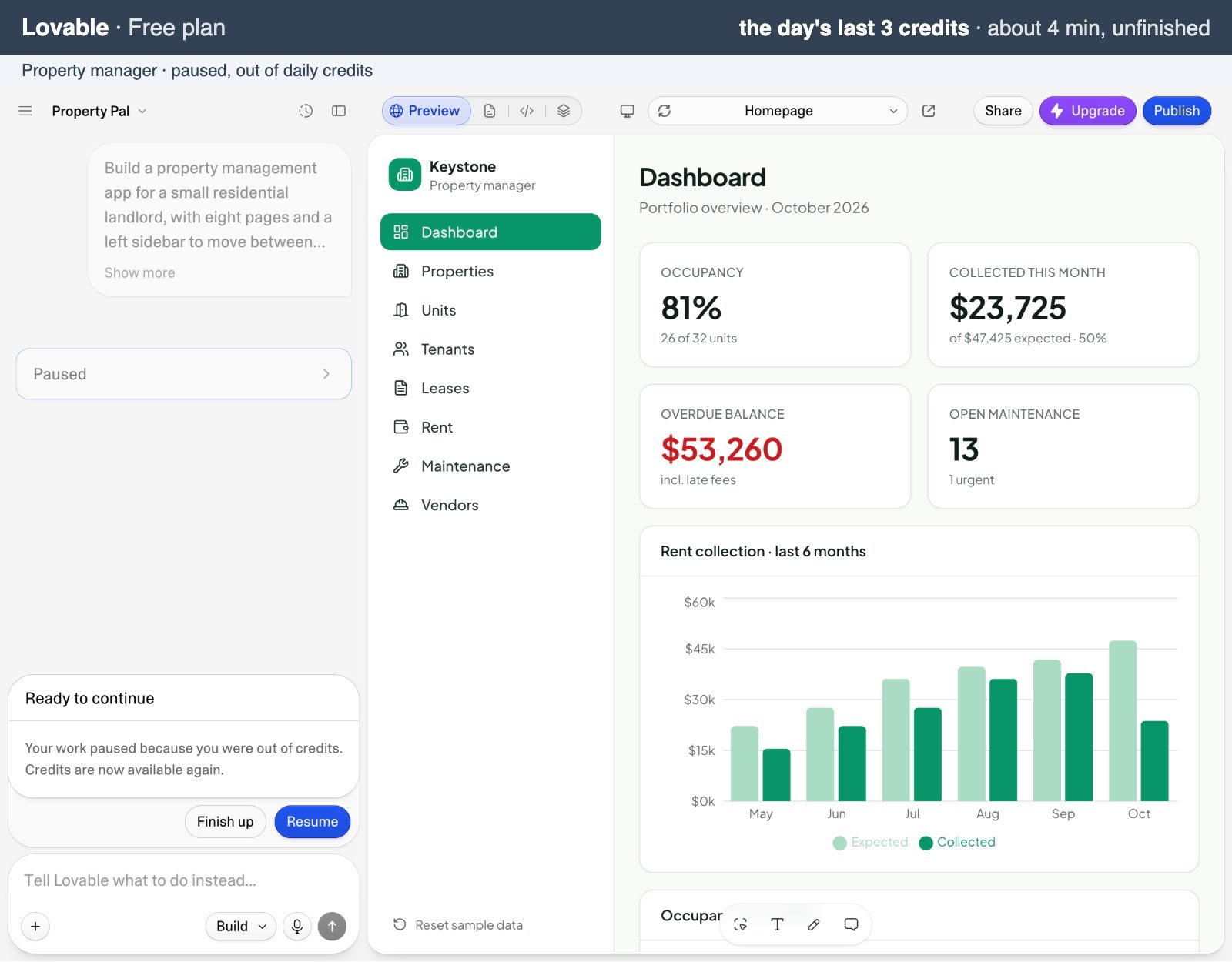Toggle the side panel layout icon

(x=339, y=111)
